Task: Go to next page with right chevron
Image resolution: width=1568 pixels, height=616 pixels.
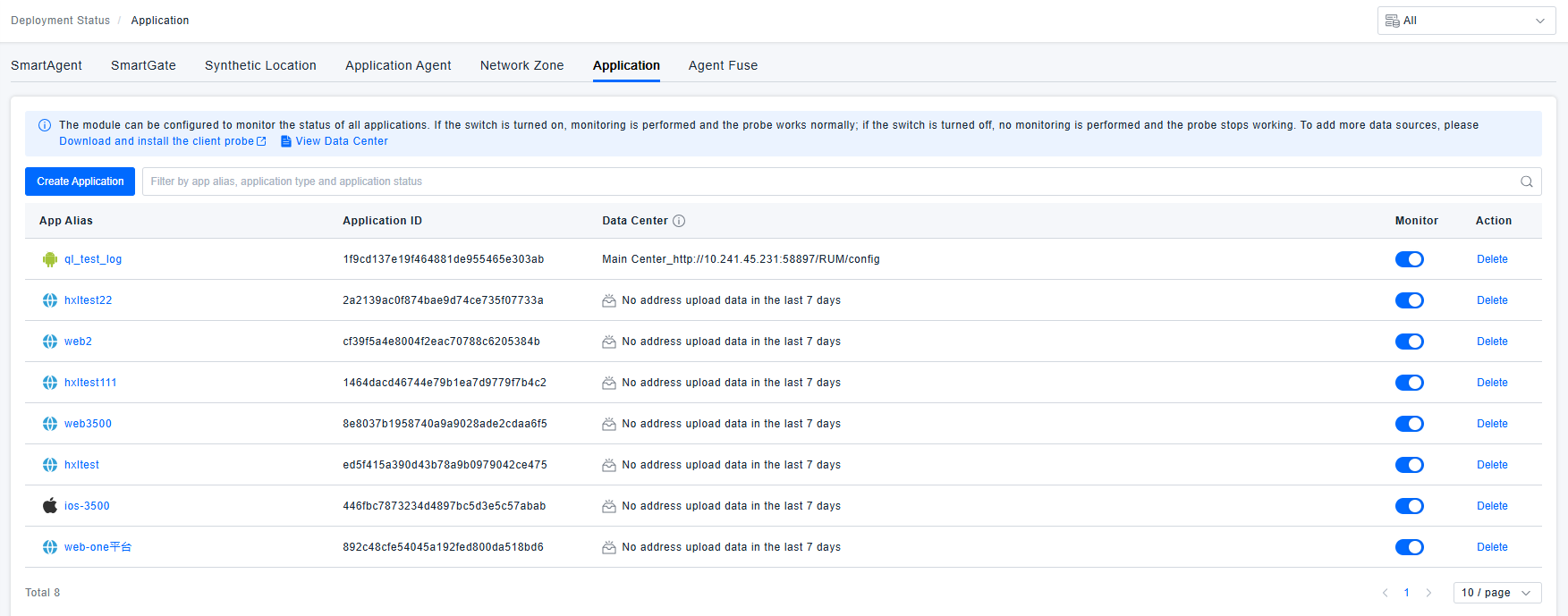Action: click(x=1428, y=593)
